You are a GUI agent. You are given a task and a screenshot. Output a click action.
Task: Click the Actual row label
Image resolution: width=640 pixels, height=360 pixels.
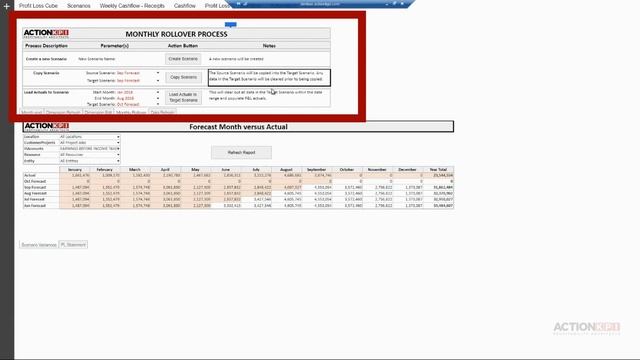30,175
